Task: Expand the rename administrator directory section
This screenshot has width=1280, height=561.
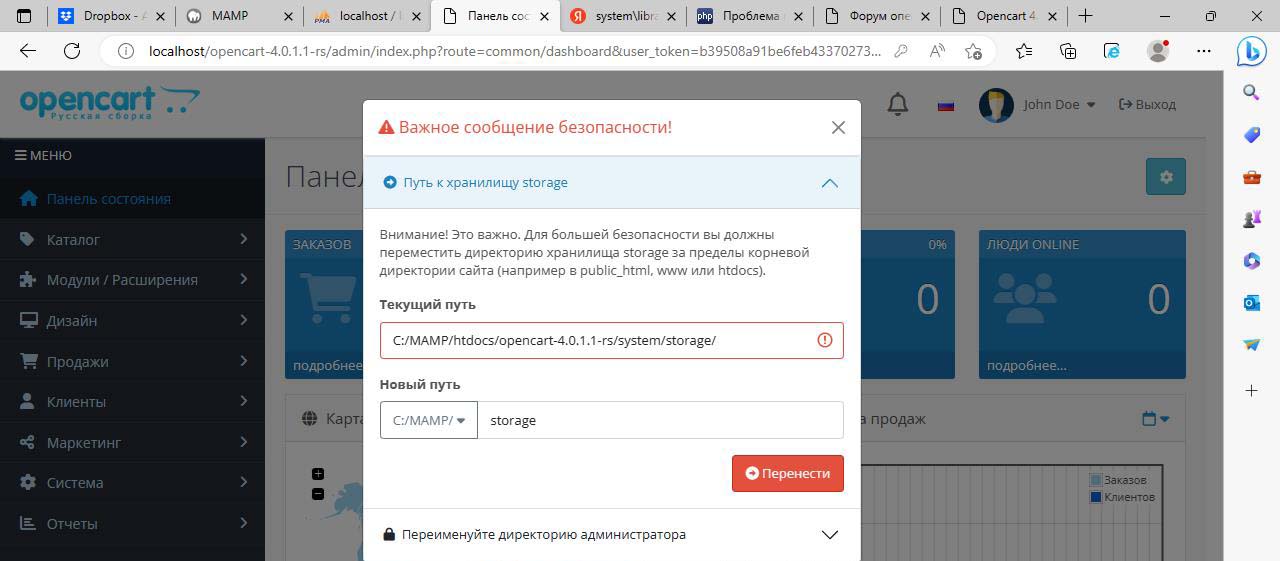Action: 829,534
